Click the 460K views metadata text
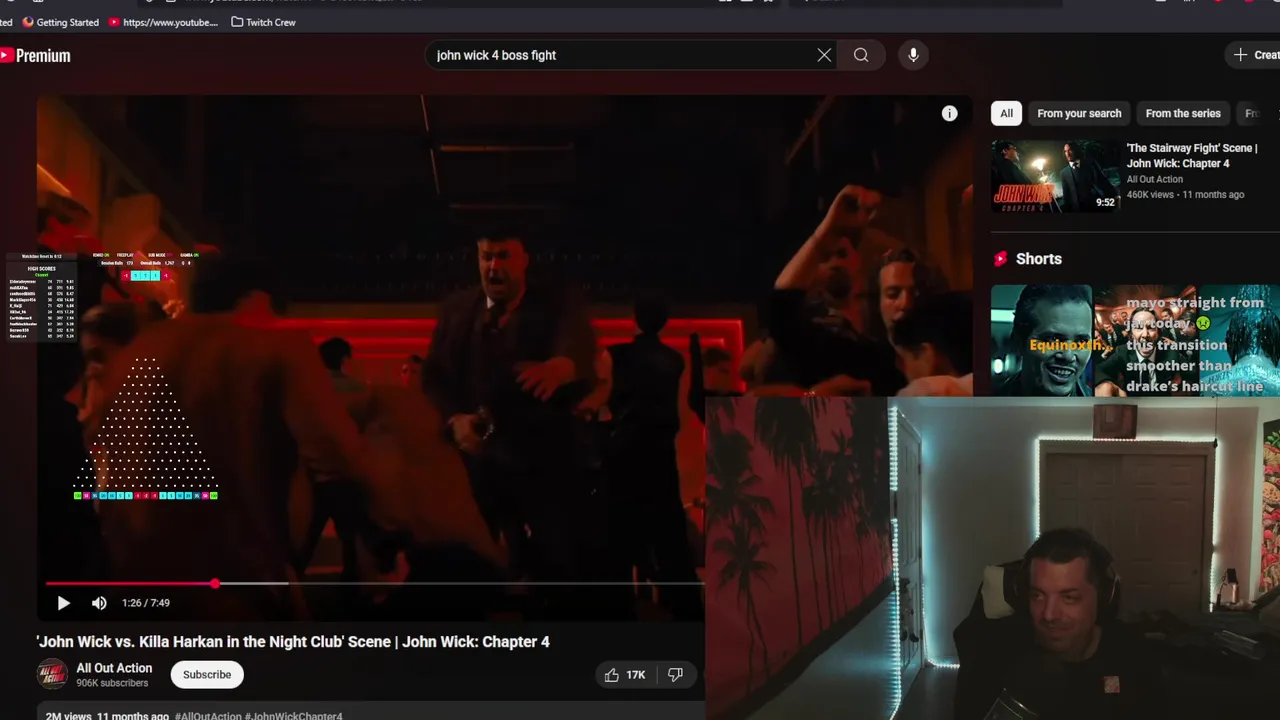 [1150, 195]
